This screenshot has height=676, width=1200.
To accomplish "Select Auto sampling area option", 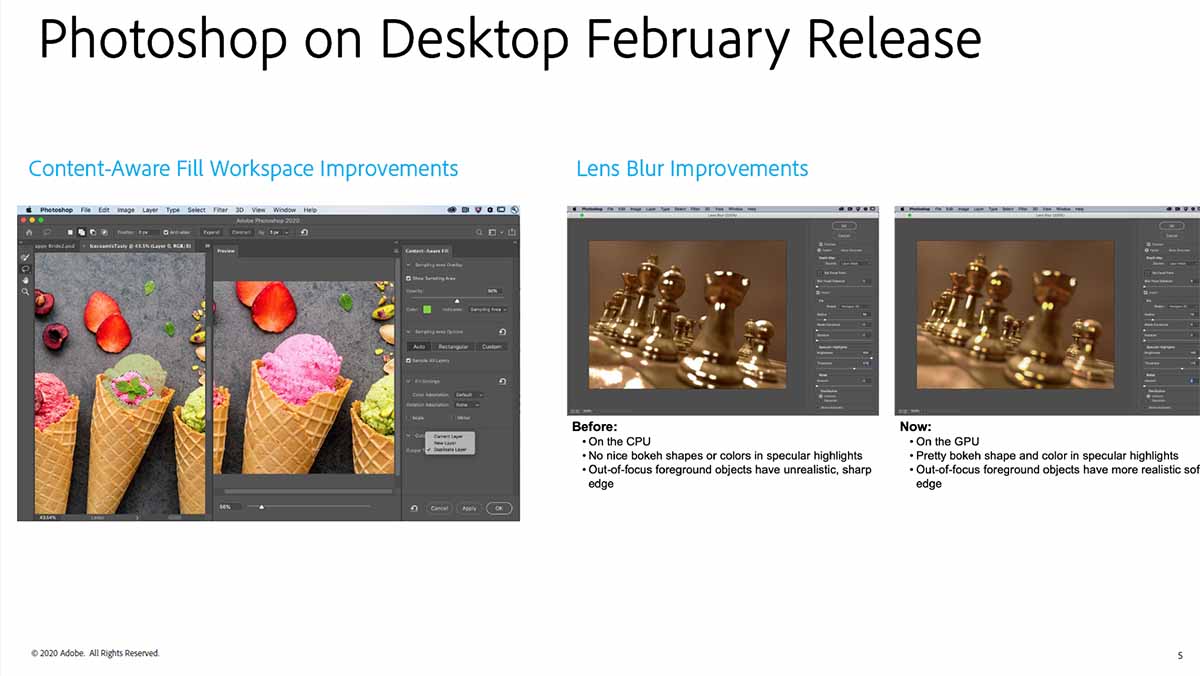I will point(419,347).
